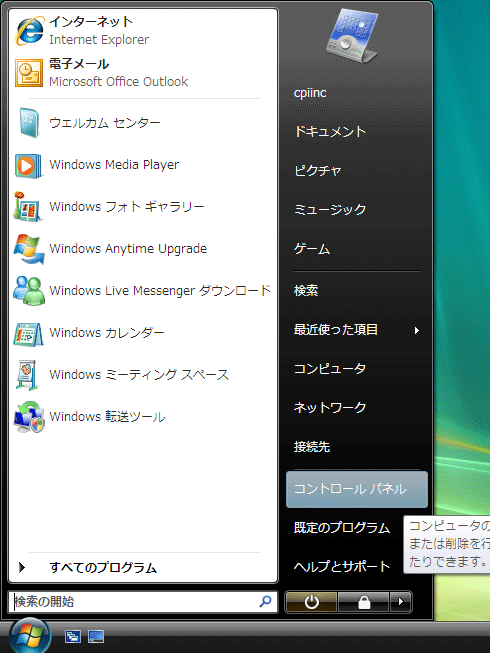Open ヘルプとサポート

[x=342, y=567]
